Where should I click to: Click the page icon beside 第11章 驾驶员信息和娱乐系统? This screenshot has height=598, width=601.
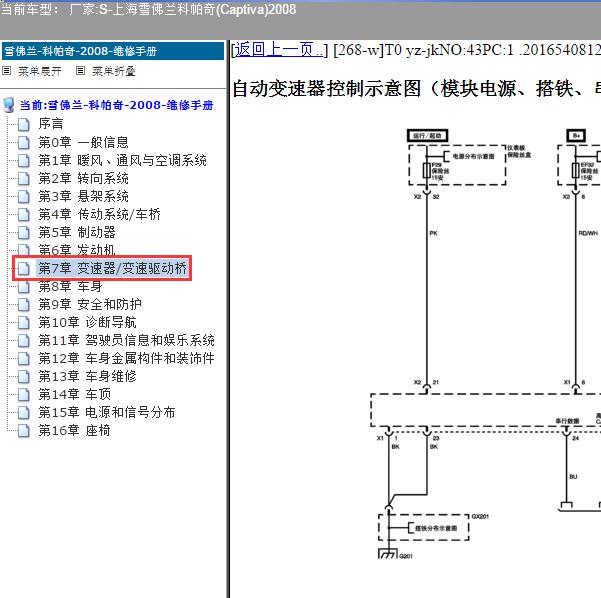pyautogui.click(x=24, y=340)
